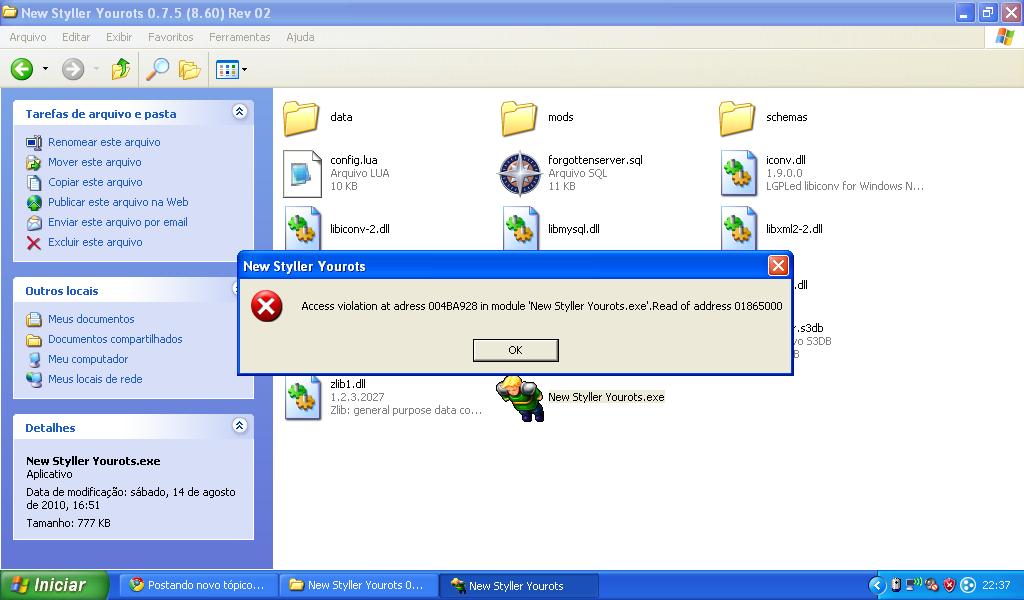Click Enviar este arquivo por email
This screenshot has height=600, width=1024.
coord(118,222)
